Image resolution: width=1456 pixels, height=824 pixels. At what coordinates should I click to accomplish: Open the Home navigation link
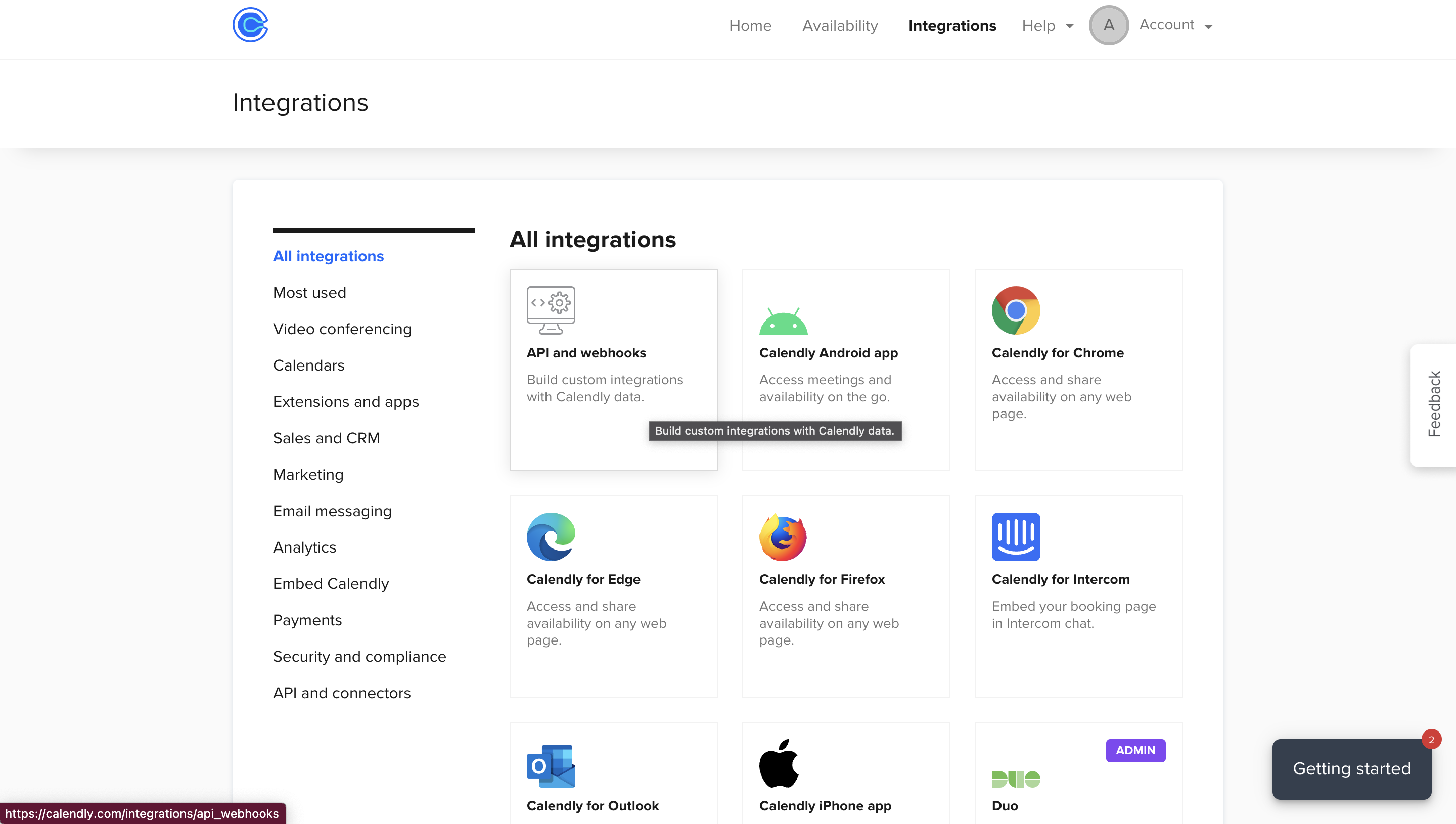click(x=750, y=26)
